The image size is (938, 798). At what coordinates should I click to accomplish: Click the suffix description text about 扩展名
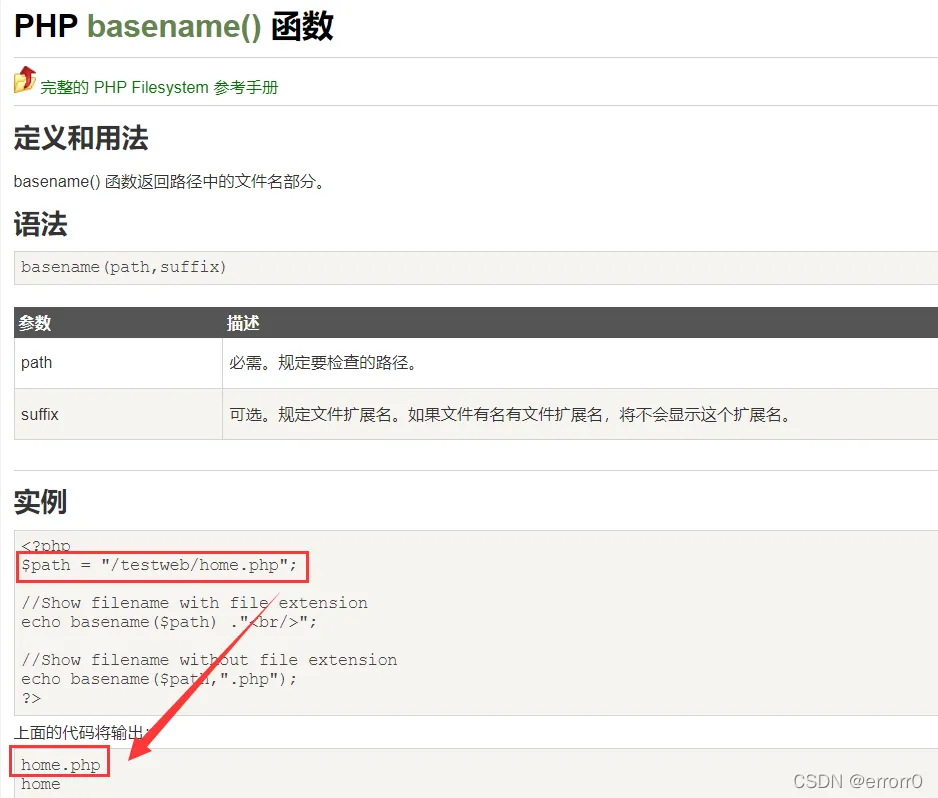pyautogui.click(x=511, y=415)
